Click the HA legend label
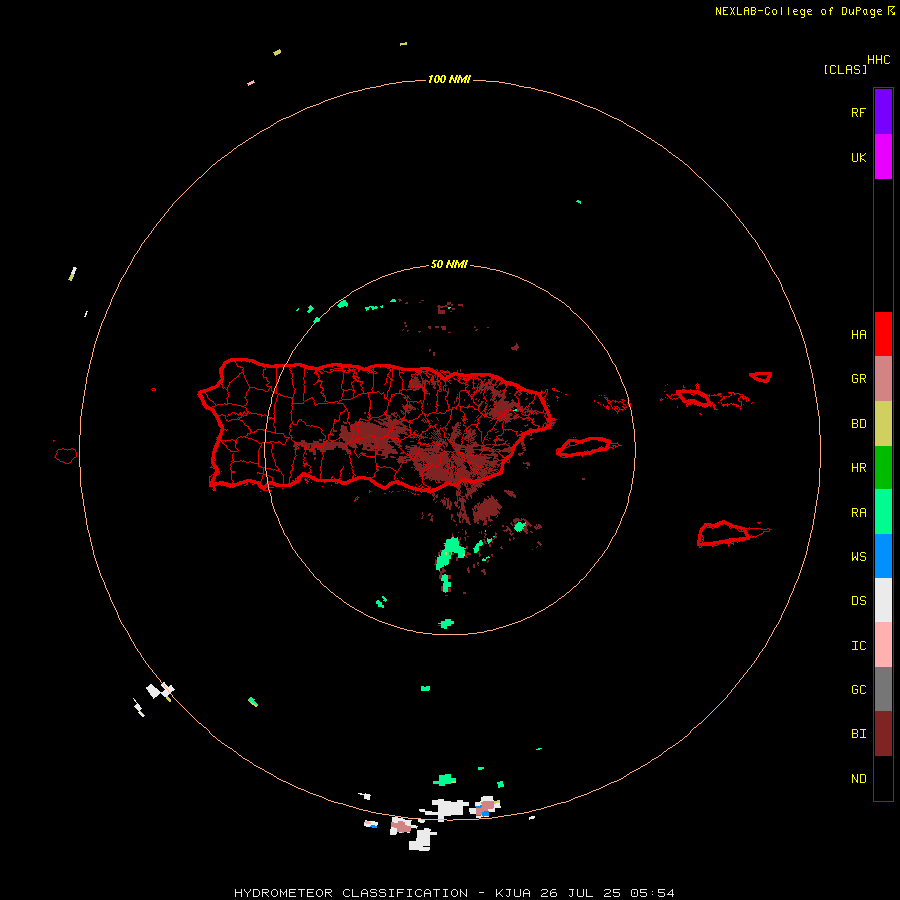The height and width of the screenshot is (900, 900). coord(858,334)
